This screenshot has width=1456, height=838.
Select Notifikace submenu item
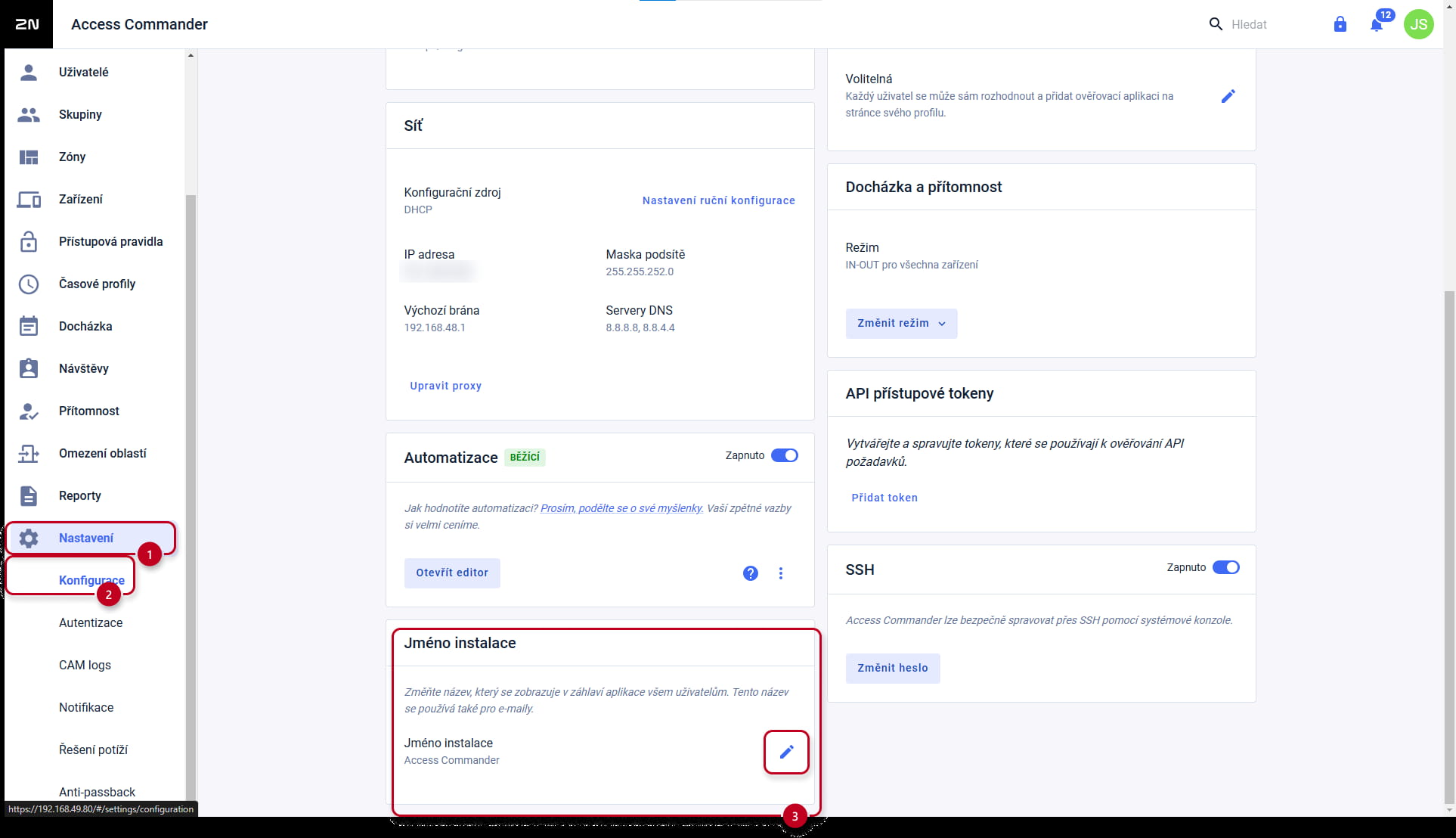click(86, 707)
